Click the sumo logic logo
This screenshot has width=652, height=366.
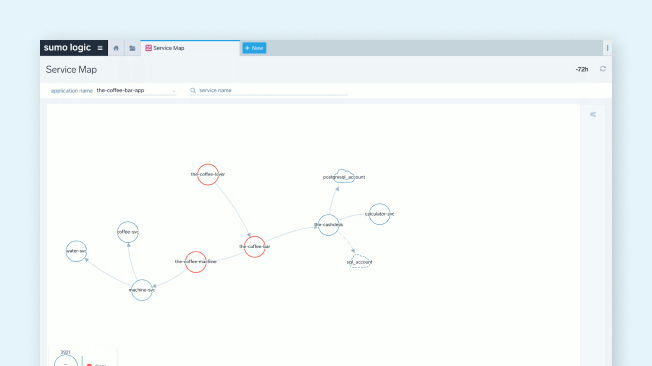(x=67, y=48)
